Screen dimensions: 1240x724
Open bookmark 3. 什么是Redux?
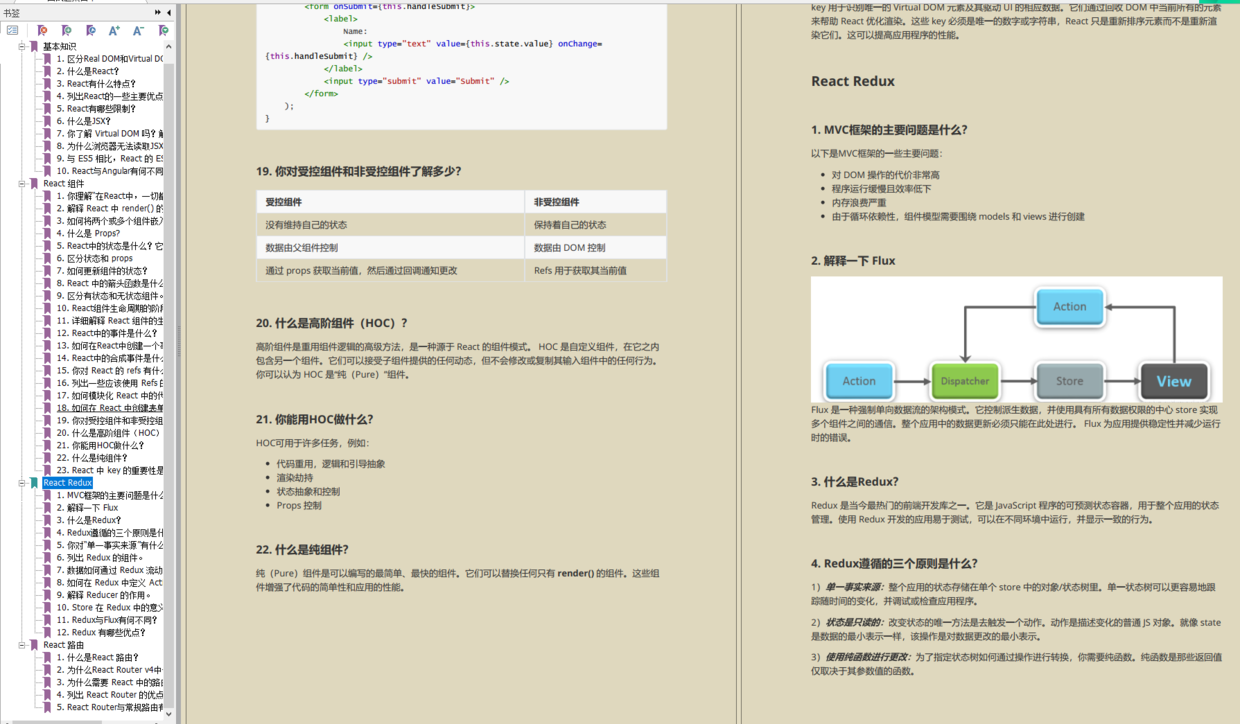[x=88, y=520]
